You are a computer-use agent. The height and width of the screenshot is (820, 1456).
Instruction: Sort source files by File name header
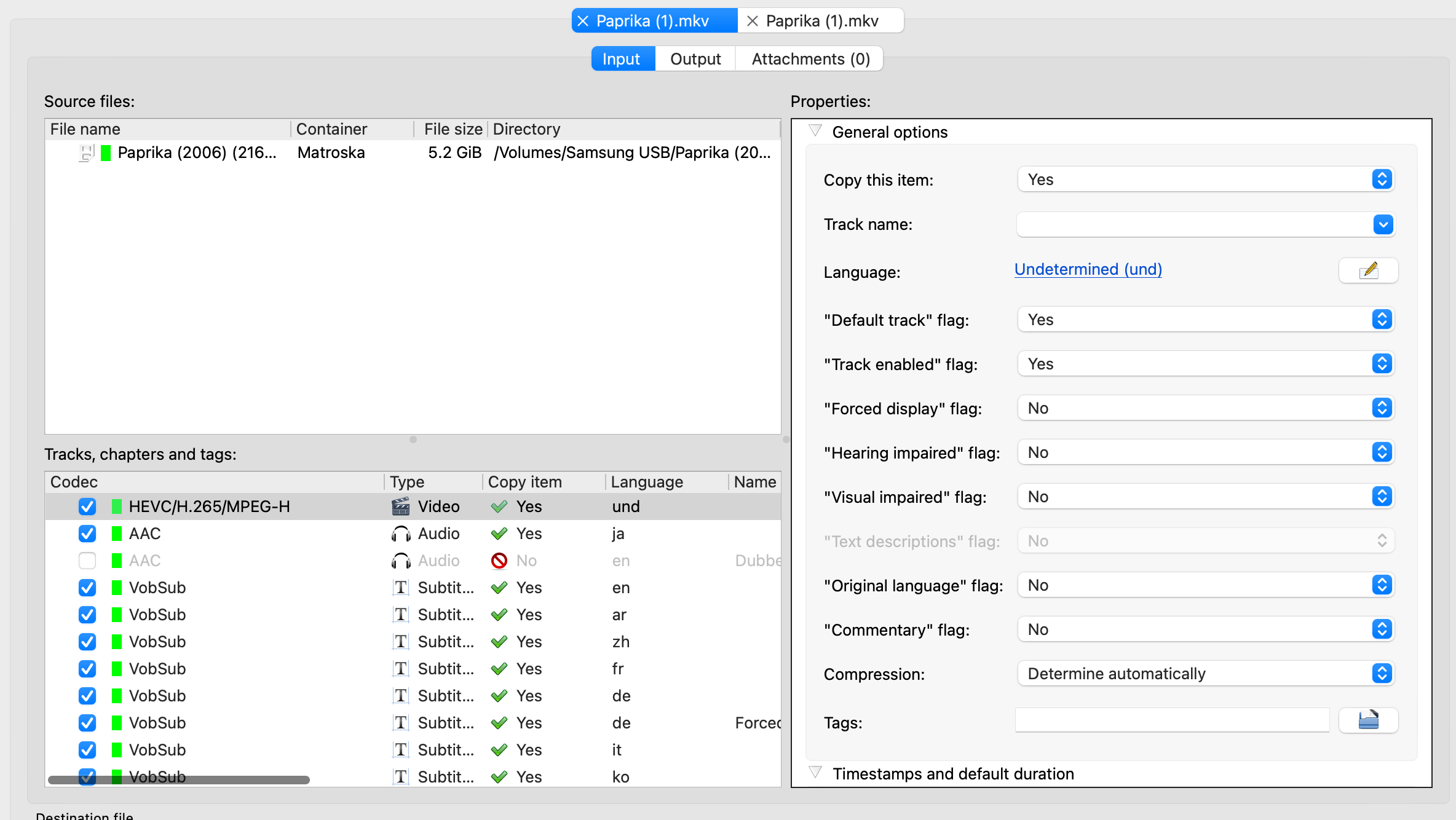(x=167, y=129)
